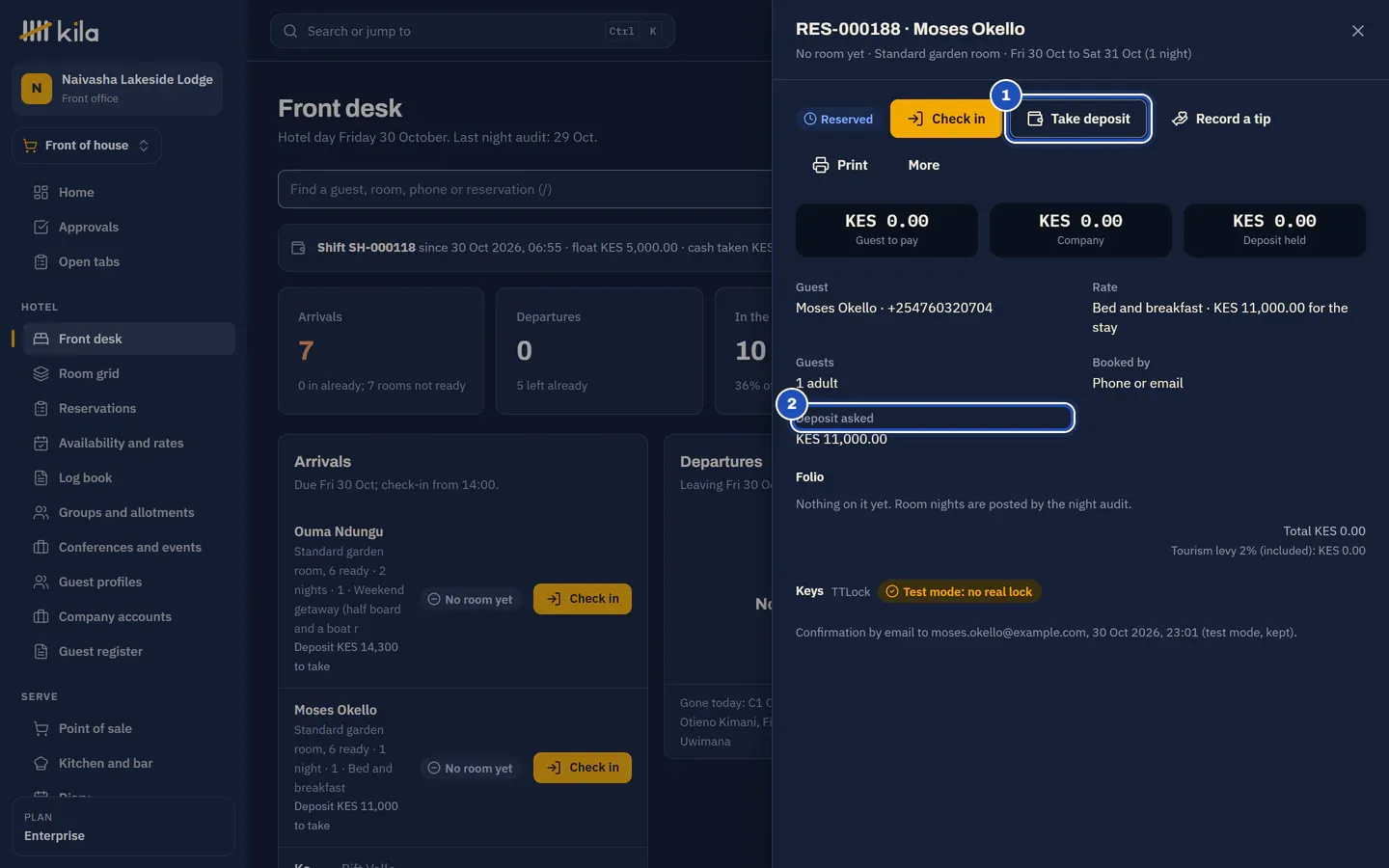Click the Take deposit button
1389x868 pixels.
coord(1078,119)
